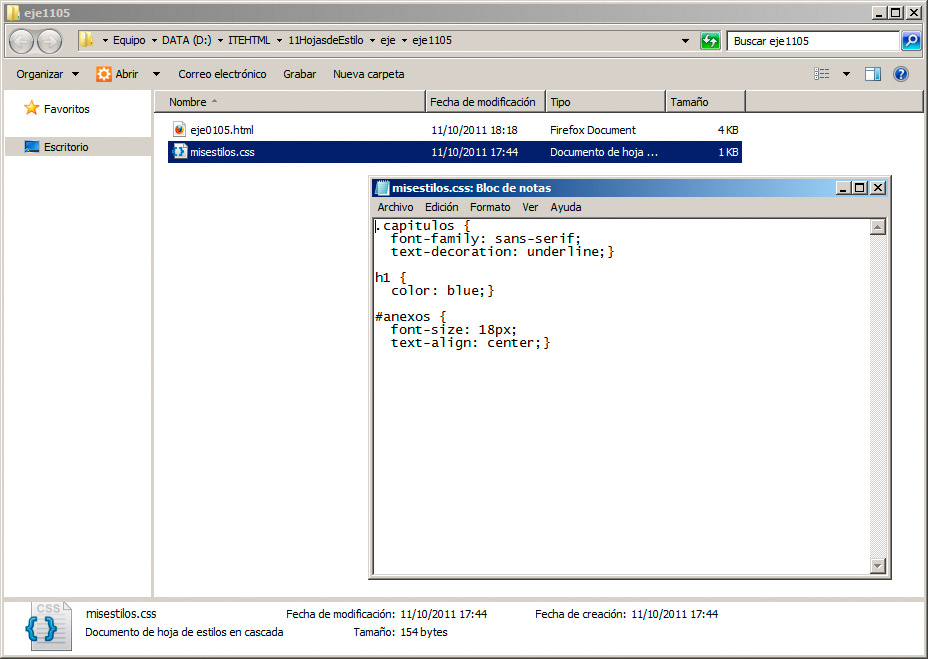Open the Abrir dropdown arrow
Image resolution: width=928 pixels, height=659 pixels.
pyautogui.click(x=156, y=74)
